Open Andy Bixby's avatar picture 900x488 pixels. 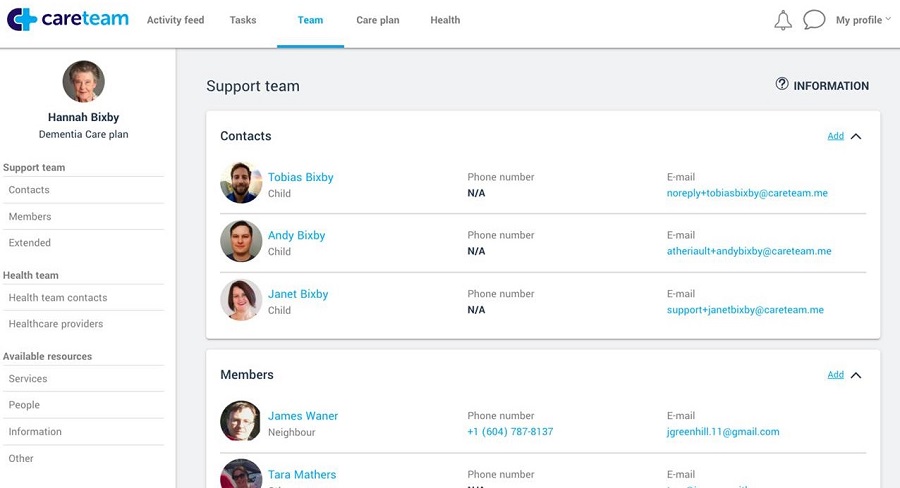pyautogui.click(x=241, y=241)
